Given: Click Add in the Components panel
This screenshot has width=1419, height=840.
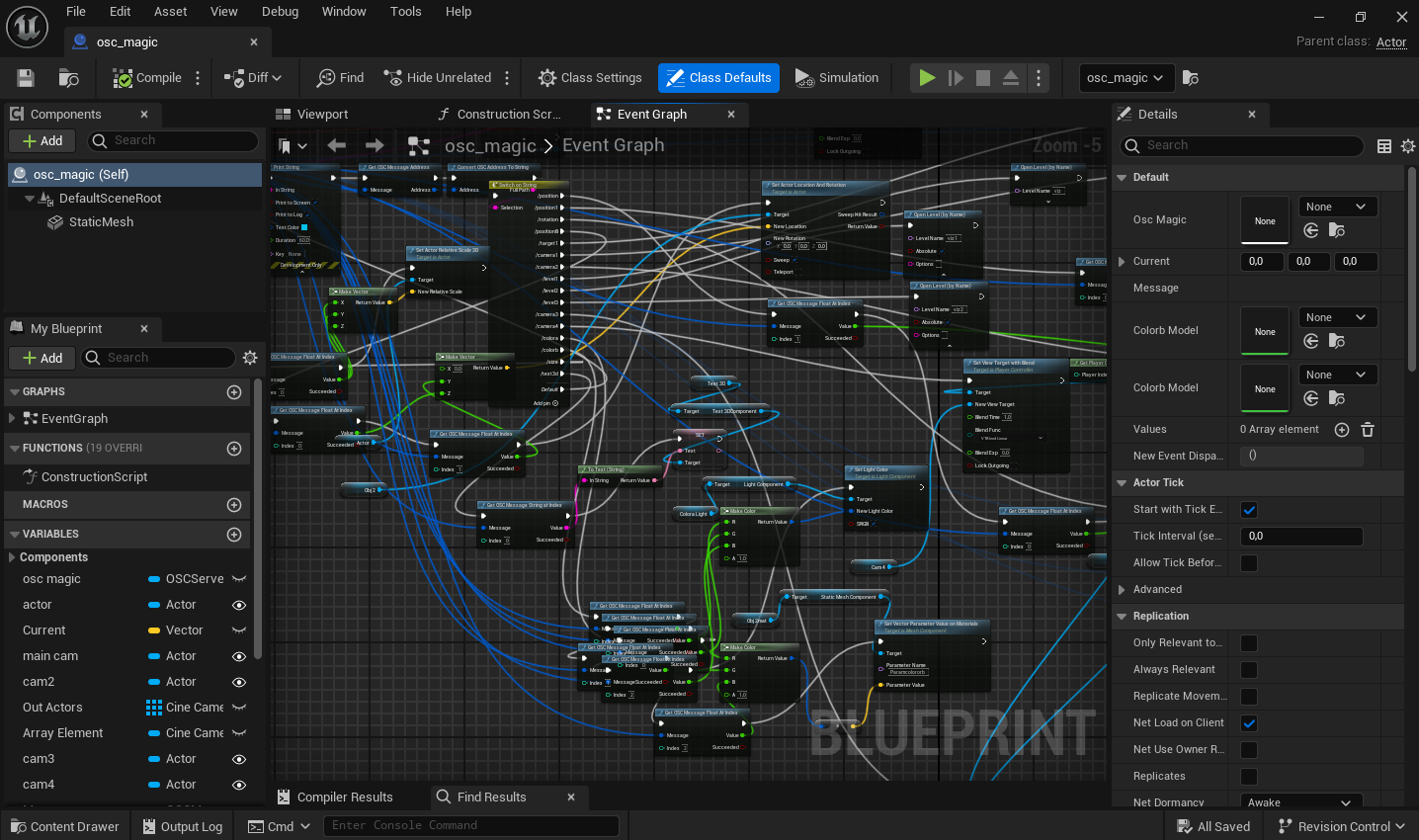Looking at the screenshot, I should [42, 141].
